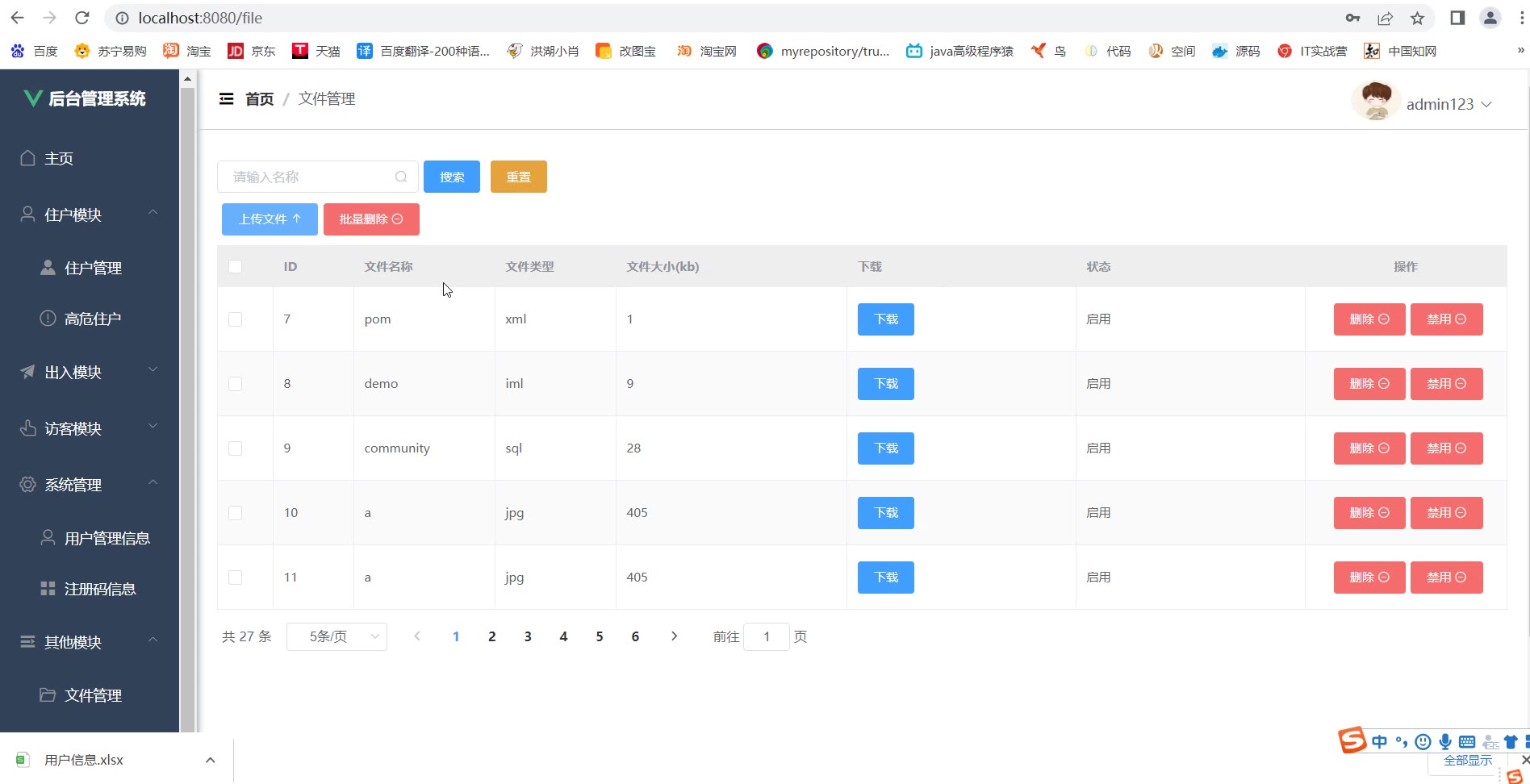Open the password key icon in address bar
The image size is (1530, 784).
pos(1353,18)
